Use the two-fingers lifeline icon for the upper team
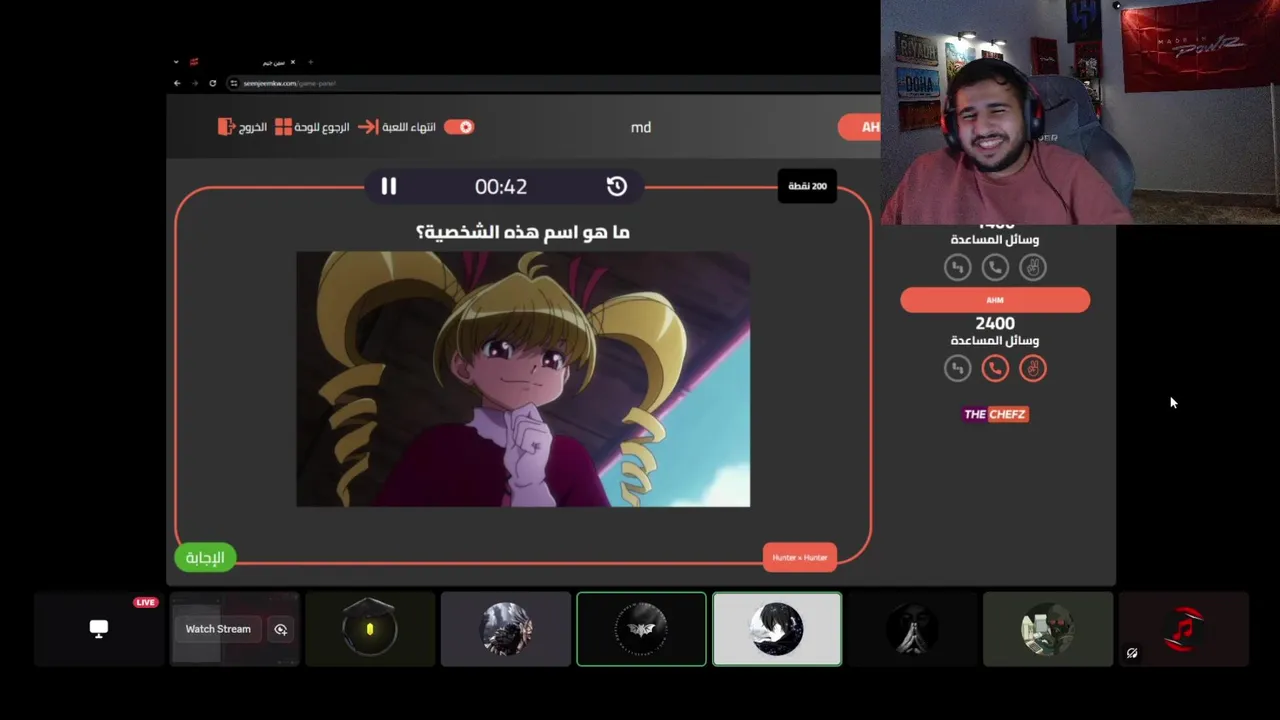 point(1033,267)
